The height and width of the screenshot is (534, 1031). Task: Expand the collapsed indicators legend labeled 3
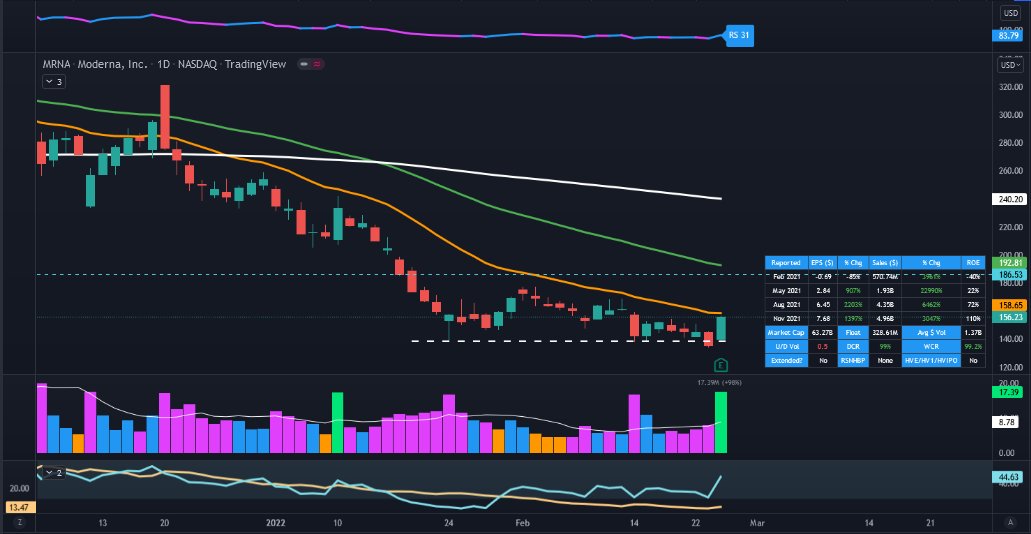pyautogui.click(x=54, y=82)
